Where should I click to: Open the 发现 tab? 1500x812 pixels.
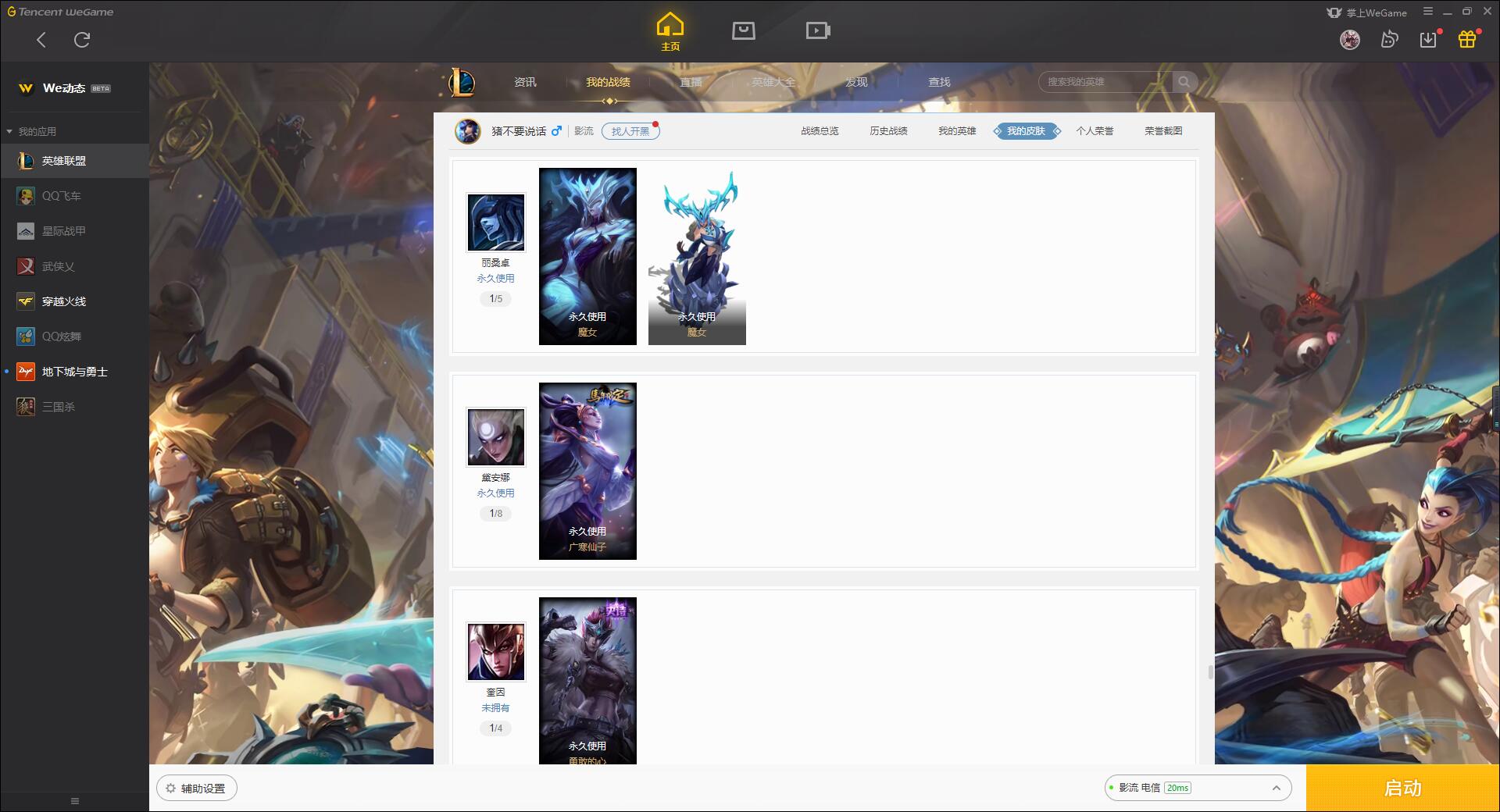[856, 82]
